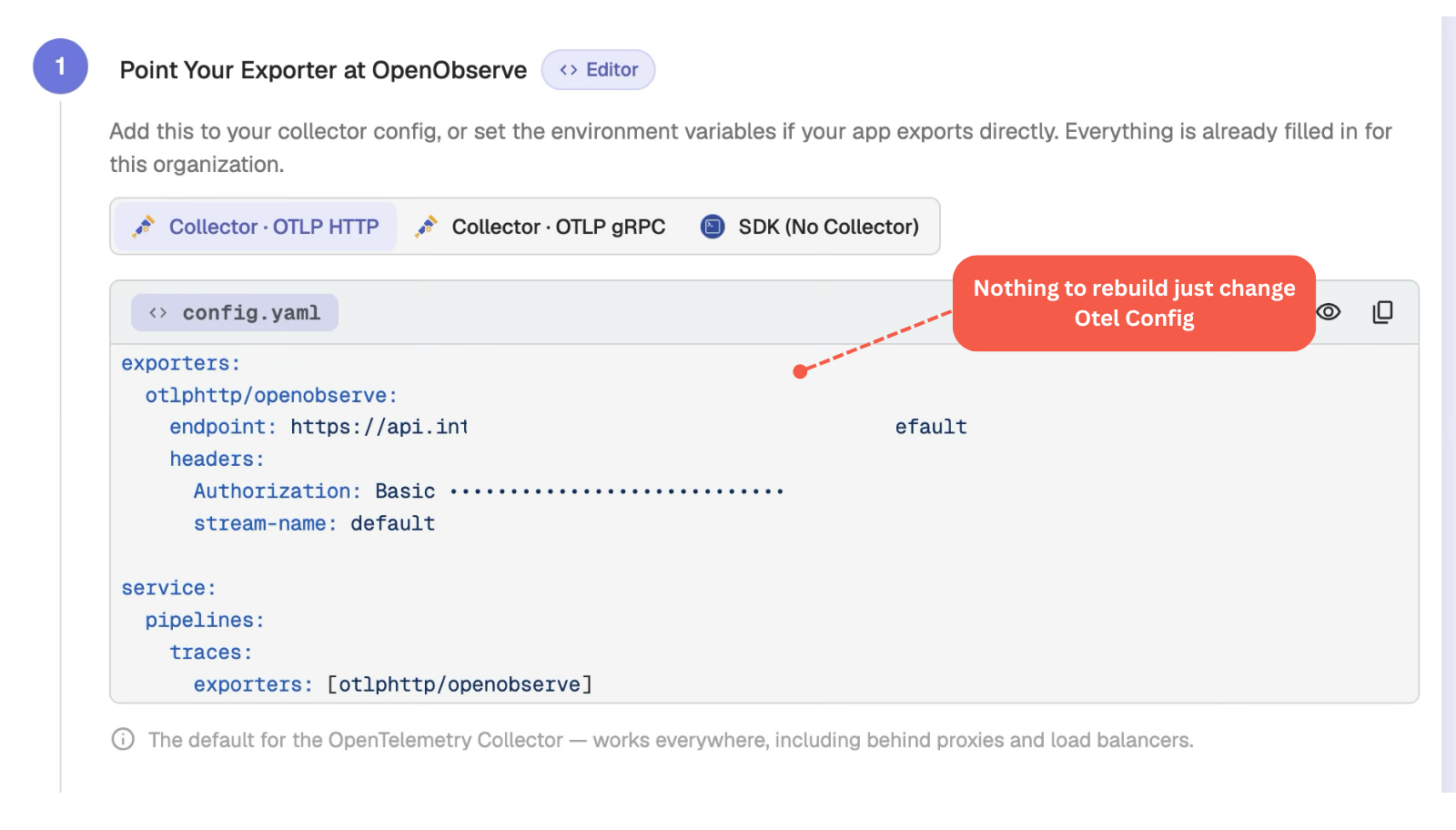Copy the config.yaml code to clipboard

click(x=1382, y=312)
